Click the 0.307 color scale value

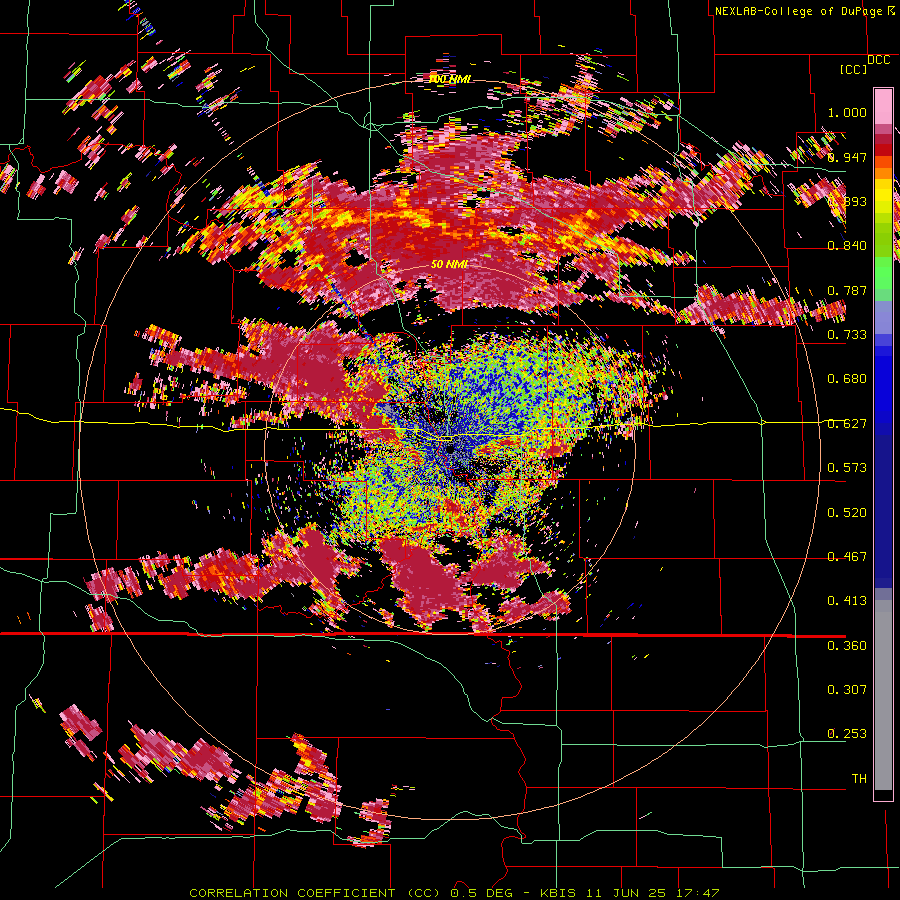click(847, 690)
